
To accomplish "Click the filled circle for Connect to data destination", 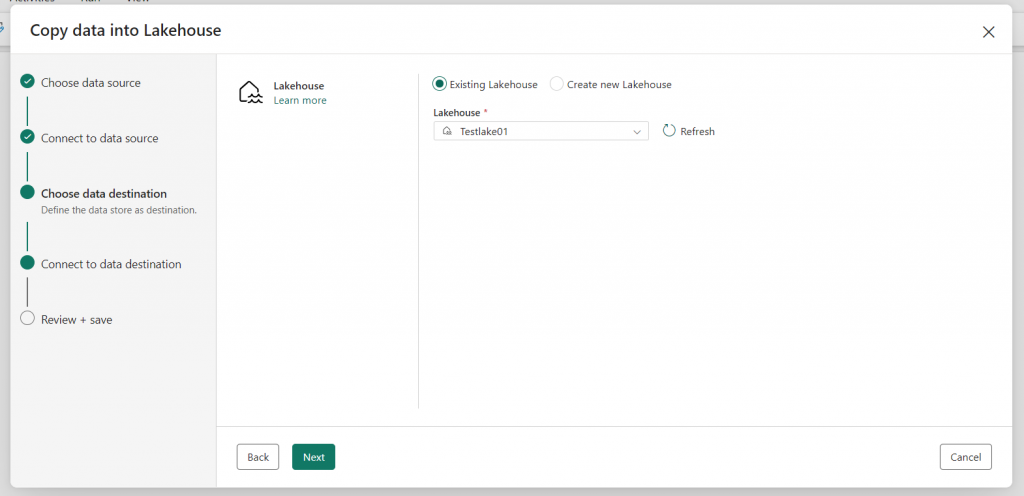I will pos(27,263).
